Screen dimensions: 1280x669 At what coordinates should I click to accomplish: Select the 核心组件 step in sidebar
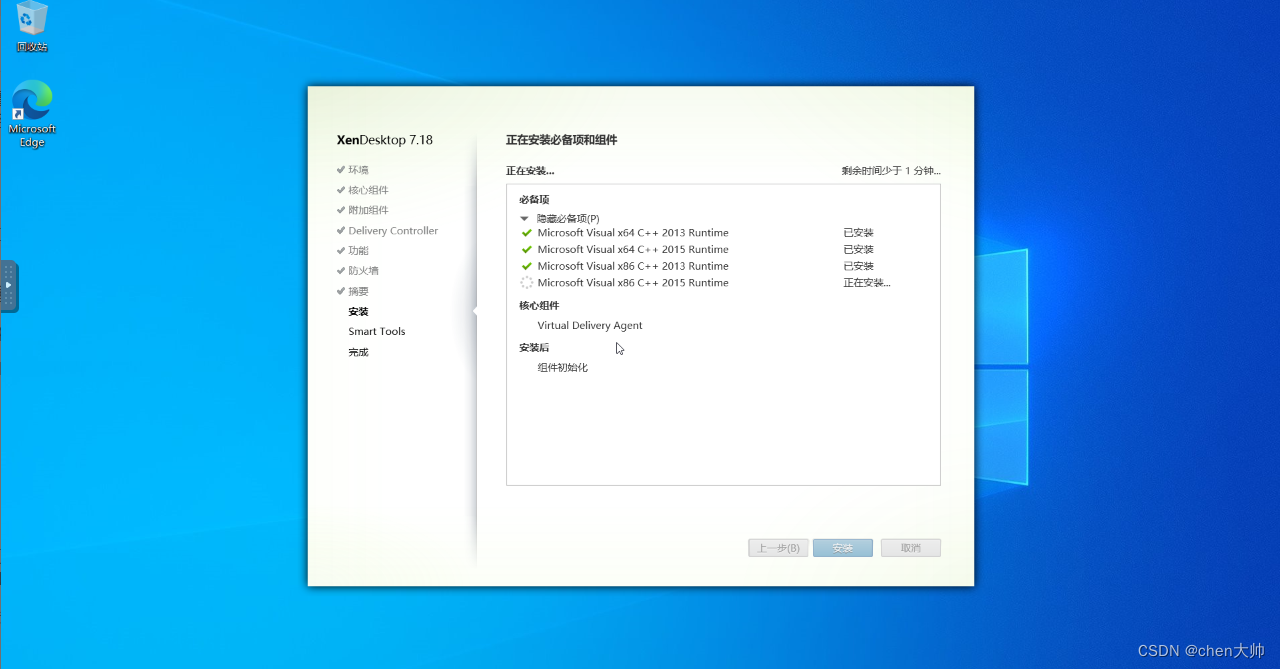[368, 190]
